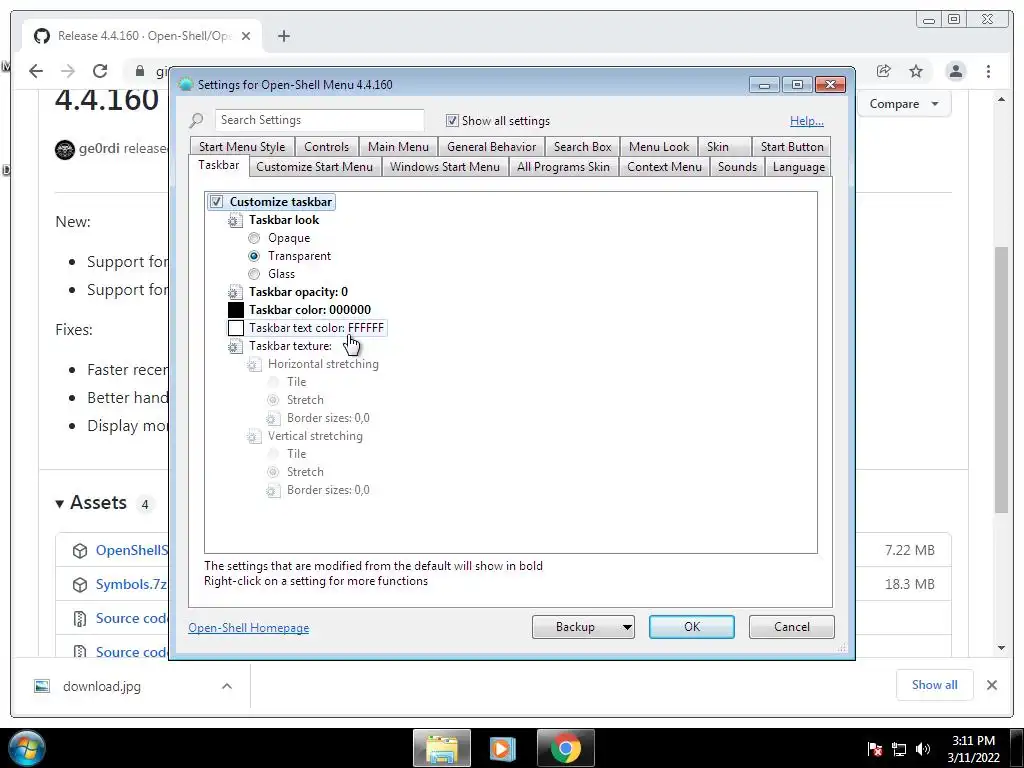This screenshot has height=768, width=1024.
Task: Open the Start Button tab
Action: (x=792, y=147)
